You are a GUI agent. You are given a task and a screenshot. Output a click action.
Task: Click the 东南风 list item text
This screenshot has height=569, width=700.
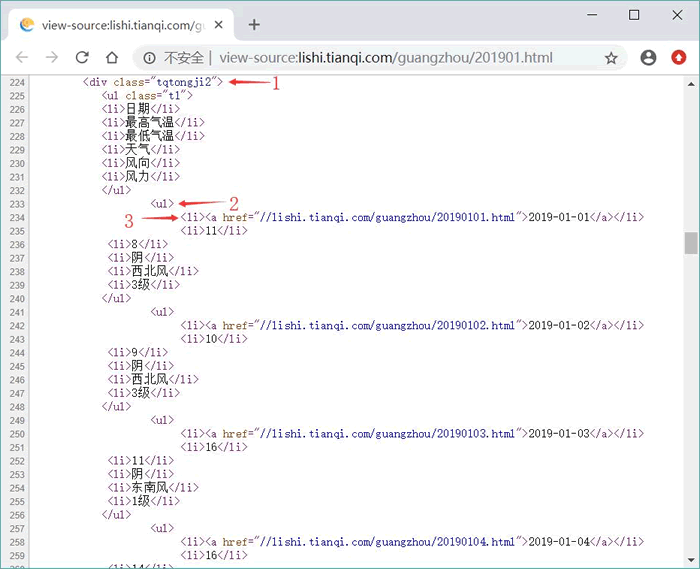[150, 487]
